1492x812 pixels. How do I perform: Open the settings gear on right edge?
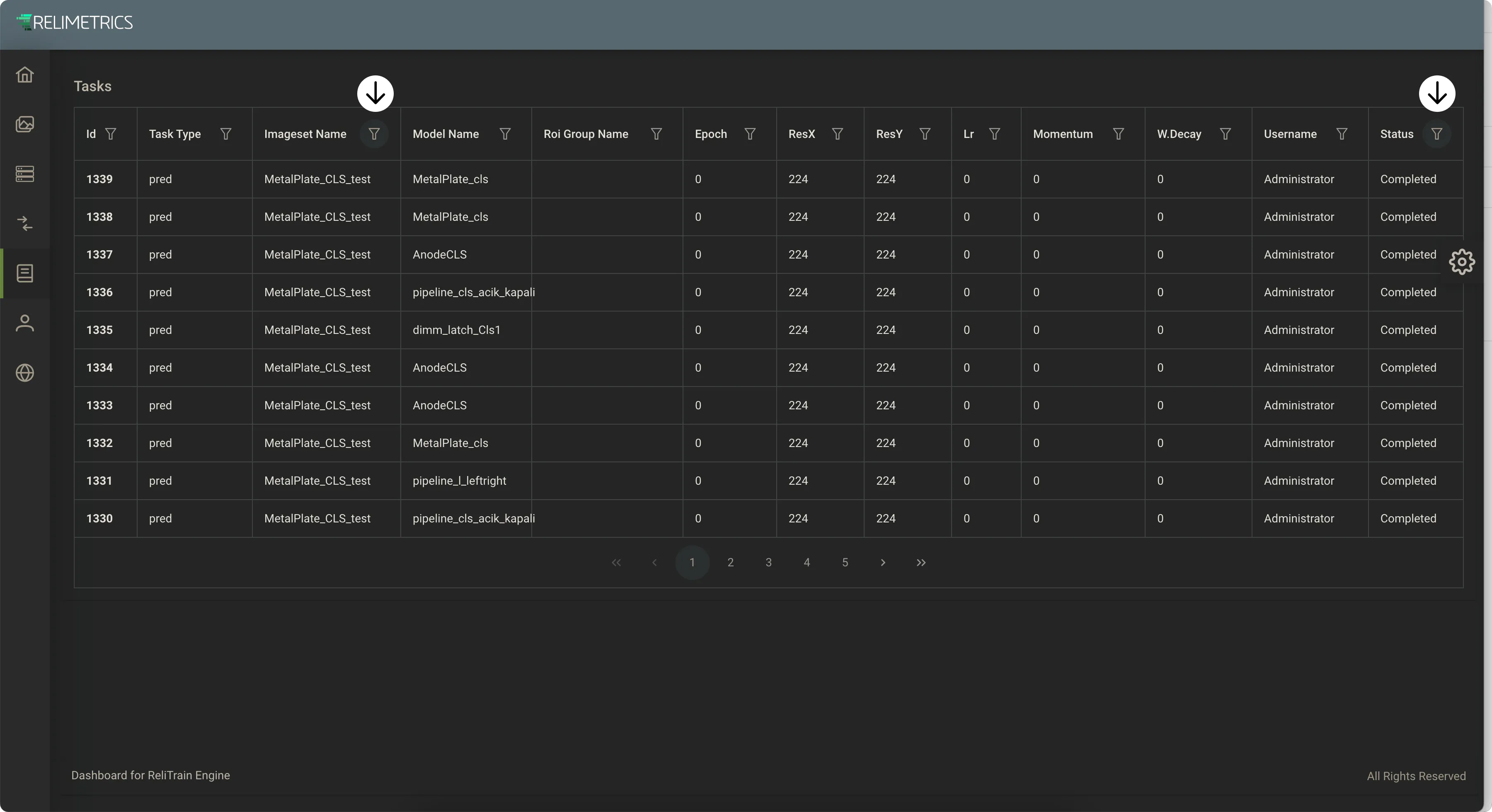pyautogui.click(x=1462, y=262)
